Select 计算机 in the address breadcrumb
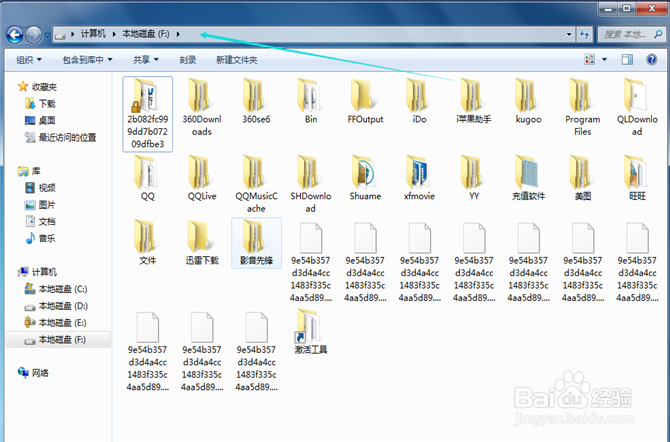Viewport: 670px width, 442px height. click(93, 34)
